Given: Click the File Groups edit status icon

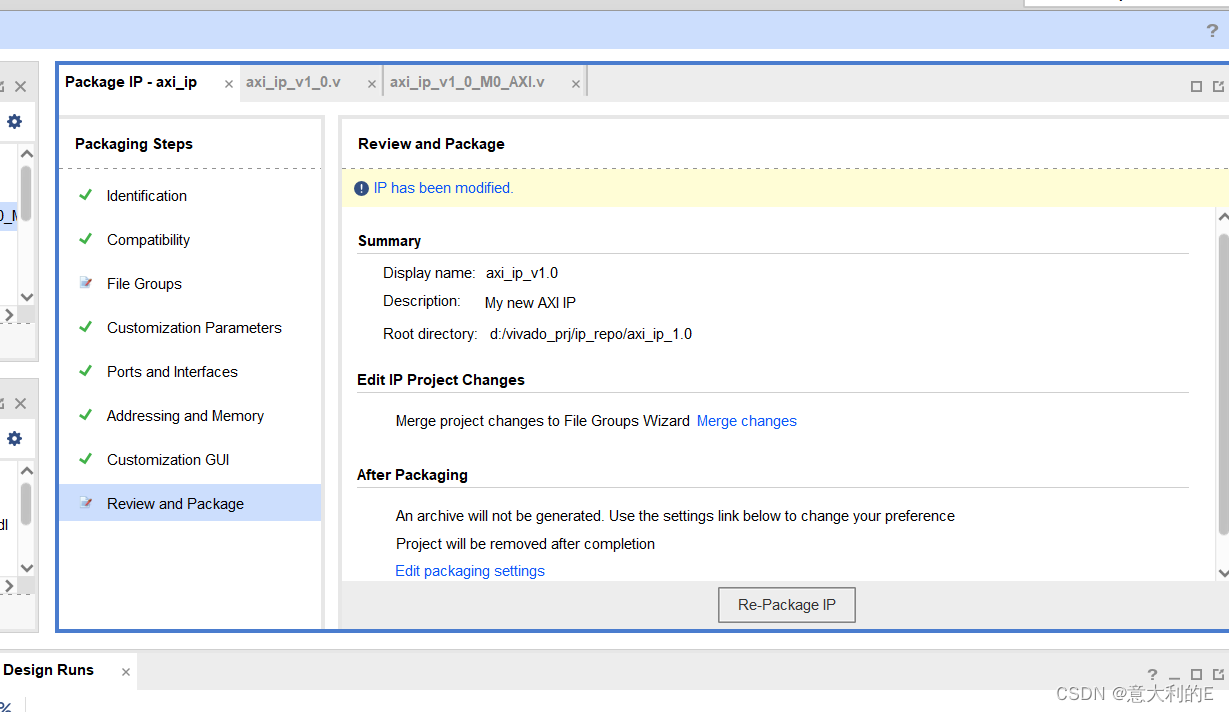Looking at the screenshot, I should tap(86, 283).
